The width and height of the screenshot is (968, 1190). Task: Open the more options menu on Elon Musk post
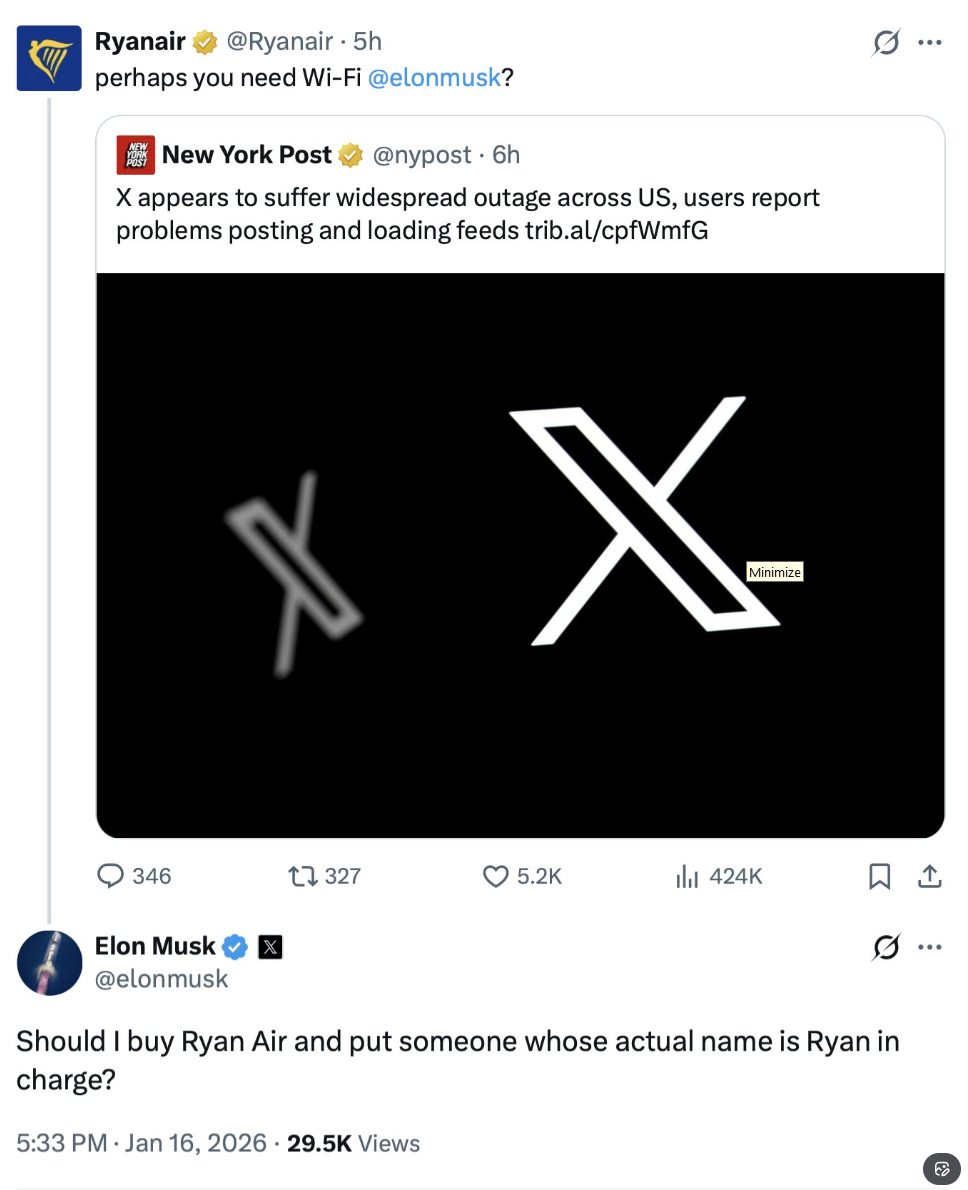(930, 946)
